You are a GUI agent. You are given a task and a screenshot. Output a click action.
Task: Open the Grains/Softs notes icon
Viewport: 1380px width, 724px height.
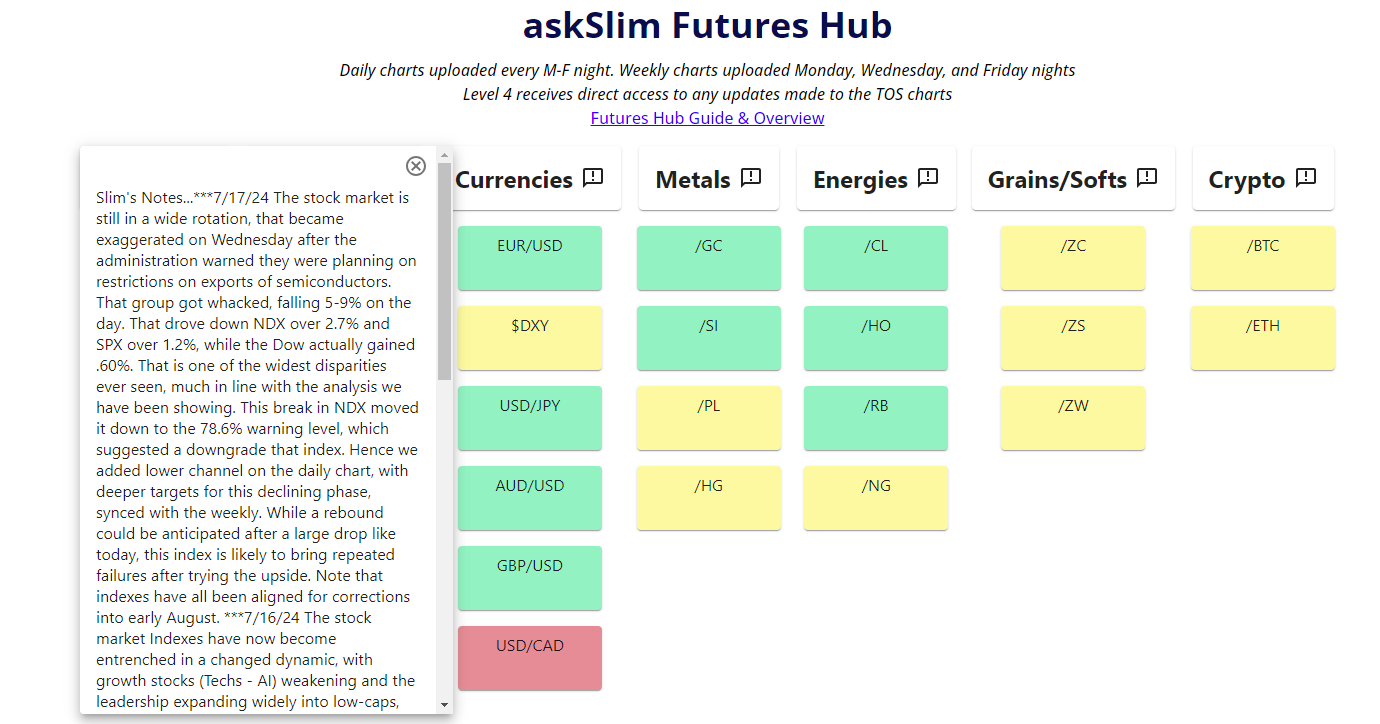(x=1146, y=177)
